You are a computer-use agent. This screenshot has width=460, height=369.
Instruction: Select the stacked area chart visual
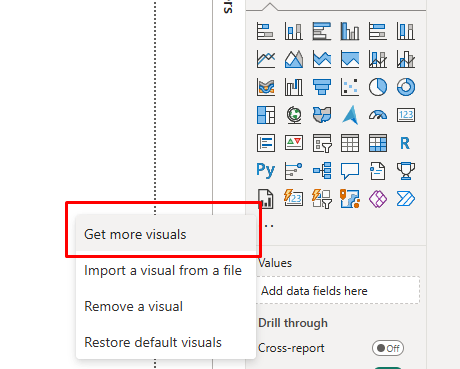coord(322,59)
